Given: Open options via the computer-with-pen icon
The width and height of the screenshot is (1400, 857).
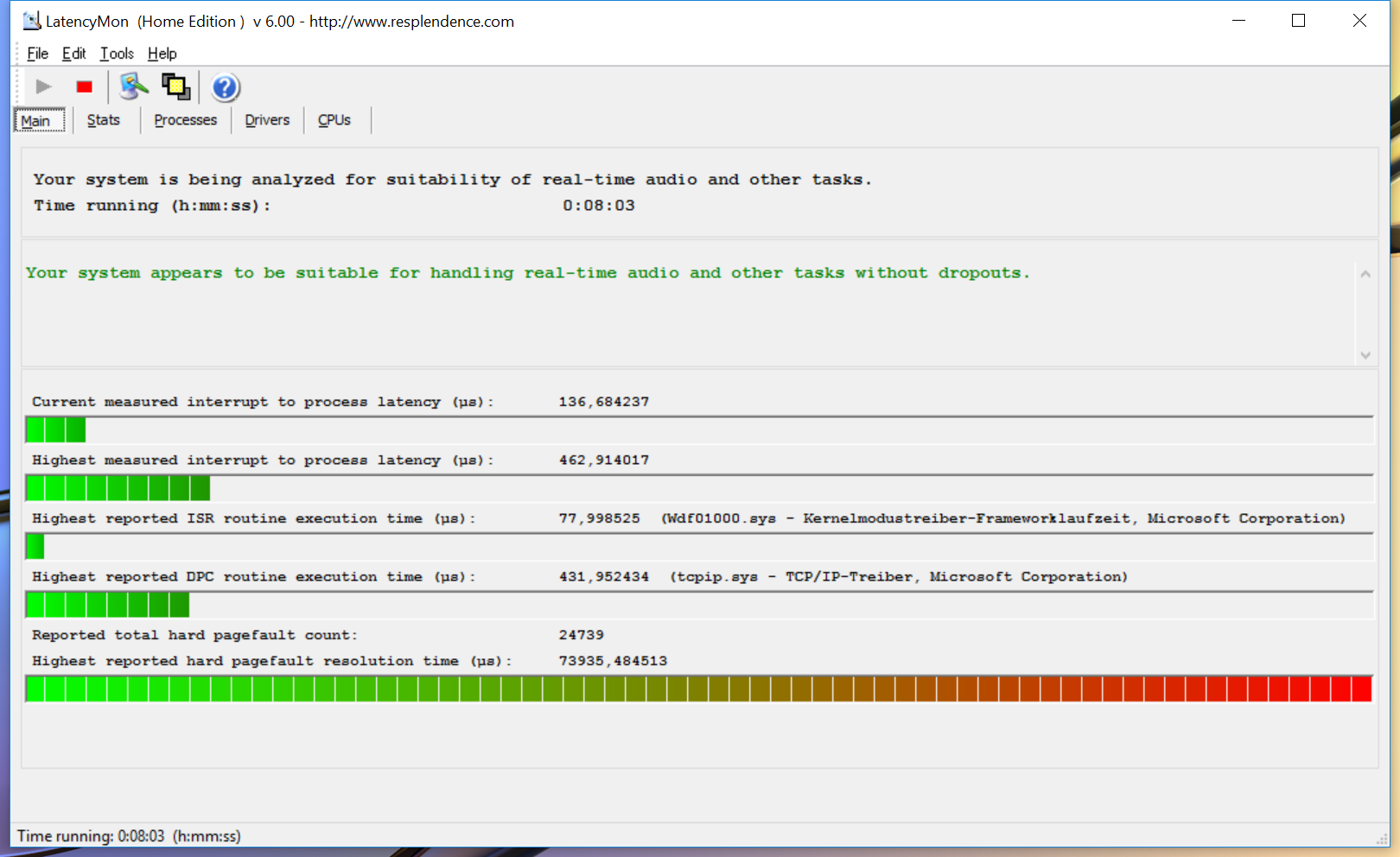Looking at the screenshot, I should [x=134, y=86].
